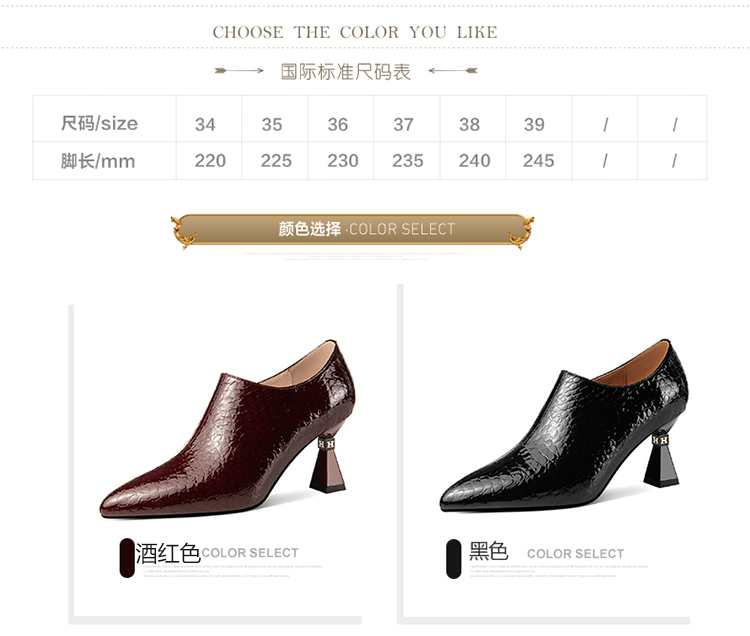Viewport: 750px width, 636px height.
Task: Select size 36 in the size chart
Action: [338, 125]
